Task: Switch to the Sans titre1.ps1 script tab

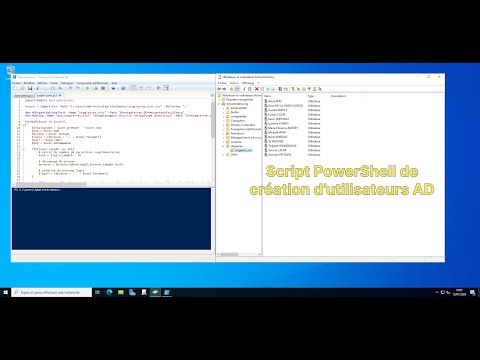Action: [23, 95]
